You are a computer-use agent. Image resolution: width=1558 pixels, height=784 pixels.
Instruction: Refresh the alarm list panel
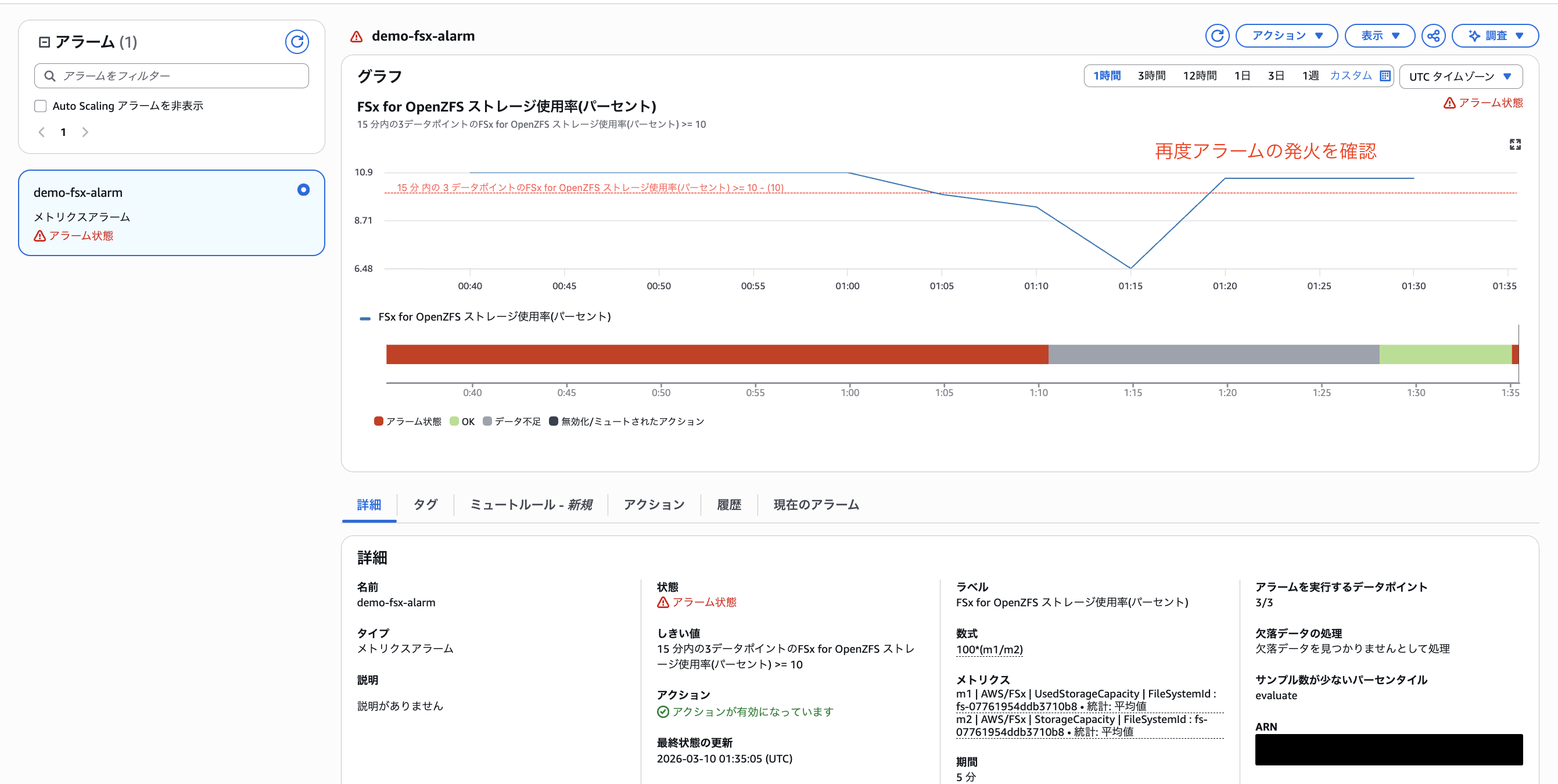pyautogui.click(x=296, y=42)
